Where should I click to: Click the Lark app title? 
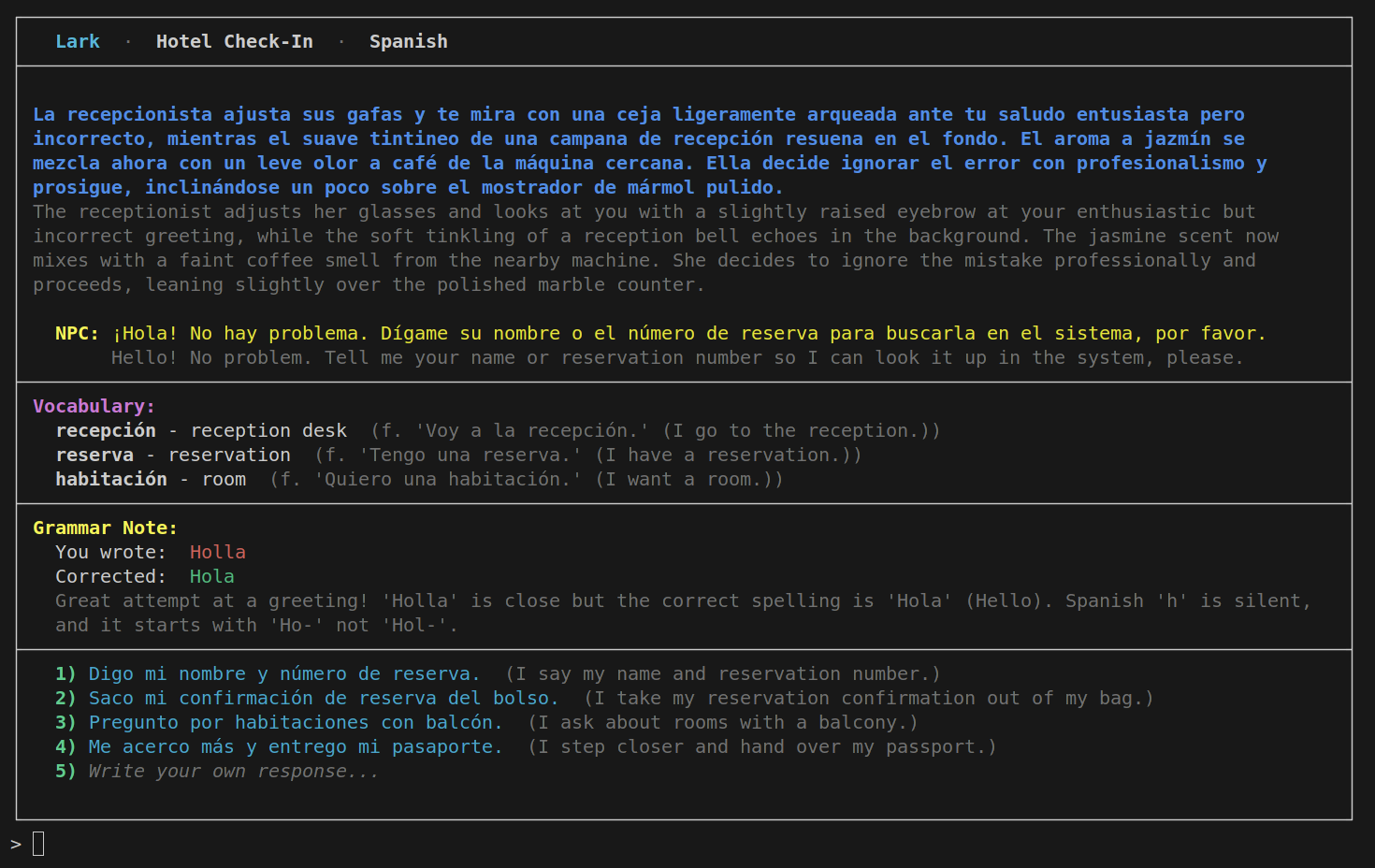78,41
